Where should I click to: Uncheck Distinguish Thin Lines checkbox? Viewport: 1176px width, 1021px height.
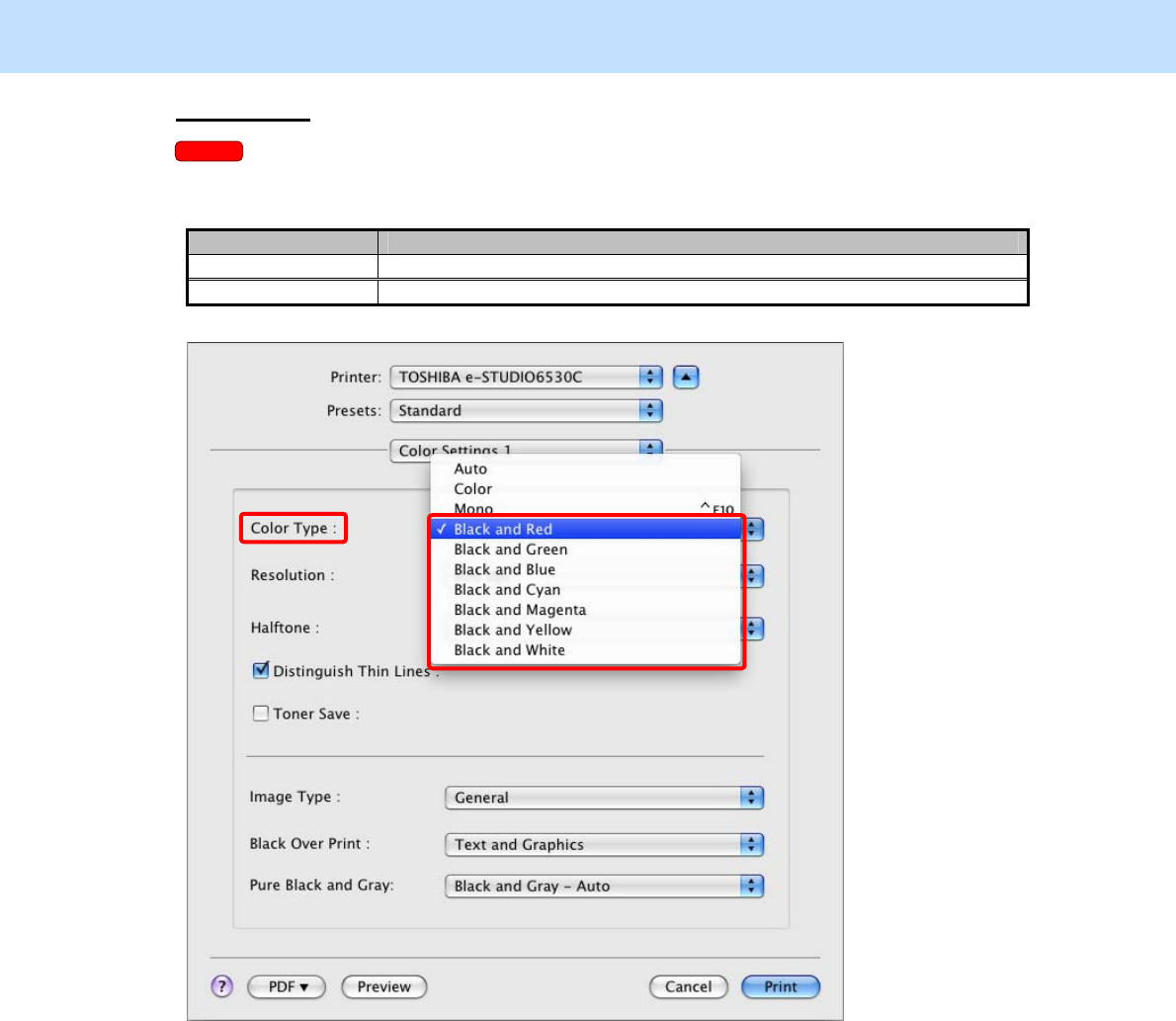pos(260,670)
